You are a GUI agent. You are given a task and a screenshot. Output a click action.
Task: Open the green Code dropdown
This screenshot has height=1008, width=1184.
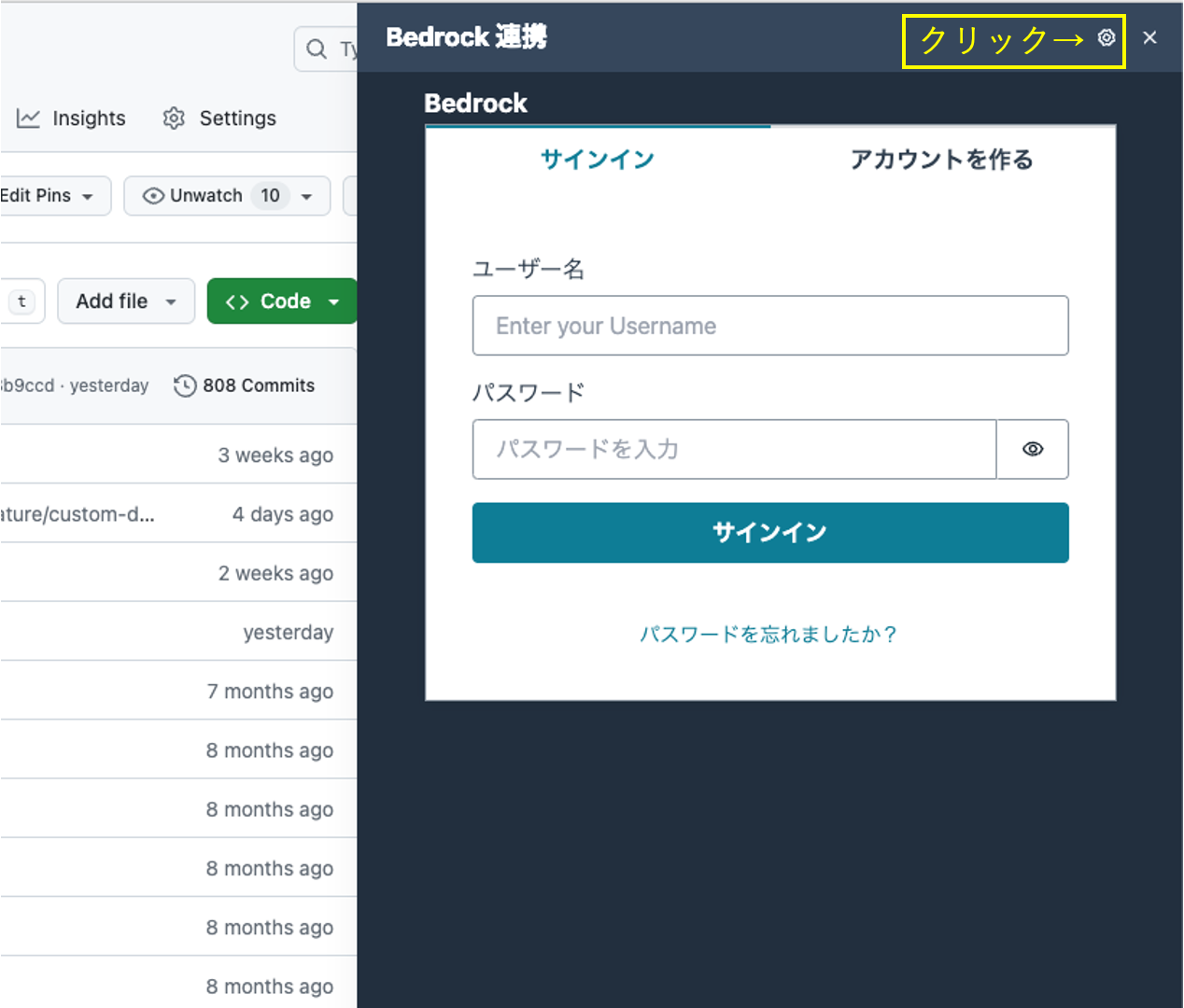point(282,301)
